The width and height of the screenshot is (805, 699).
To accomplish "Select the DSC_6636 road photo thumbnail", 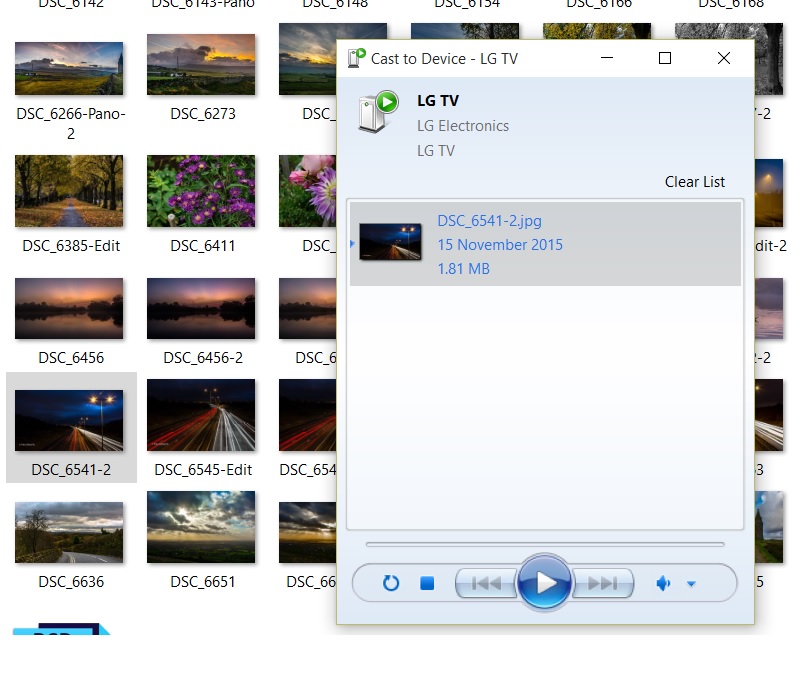I will (69, 533).
